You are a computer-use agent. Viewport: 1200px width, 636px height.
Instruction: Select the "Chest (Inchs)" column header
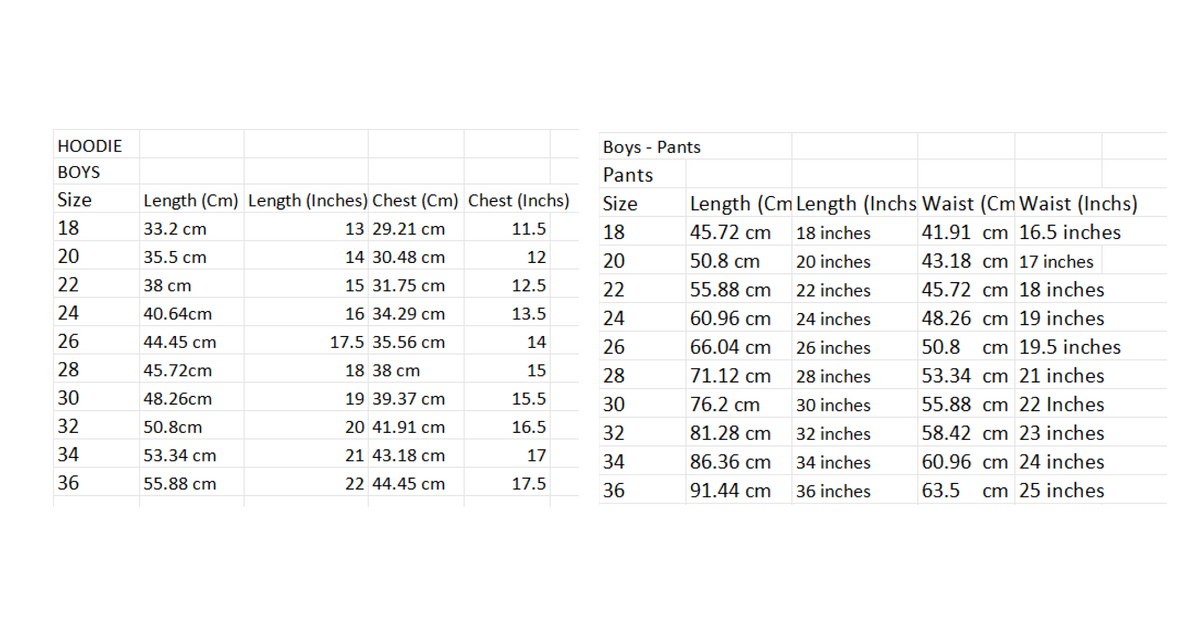[518, 200]
